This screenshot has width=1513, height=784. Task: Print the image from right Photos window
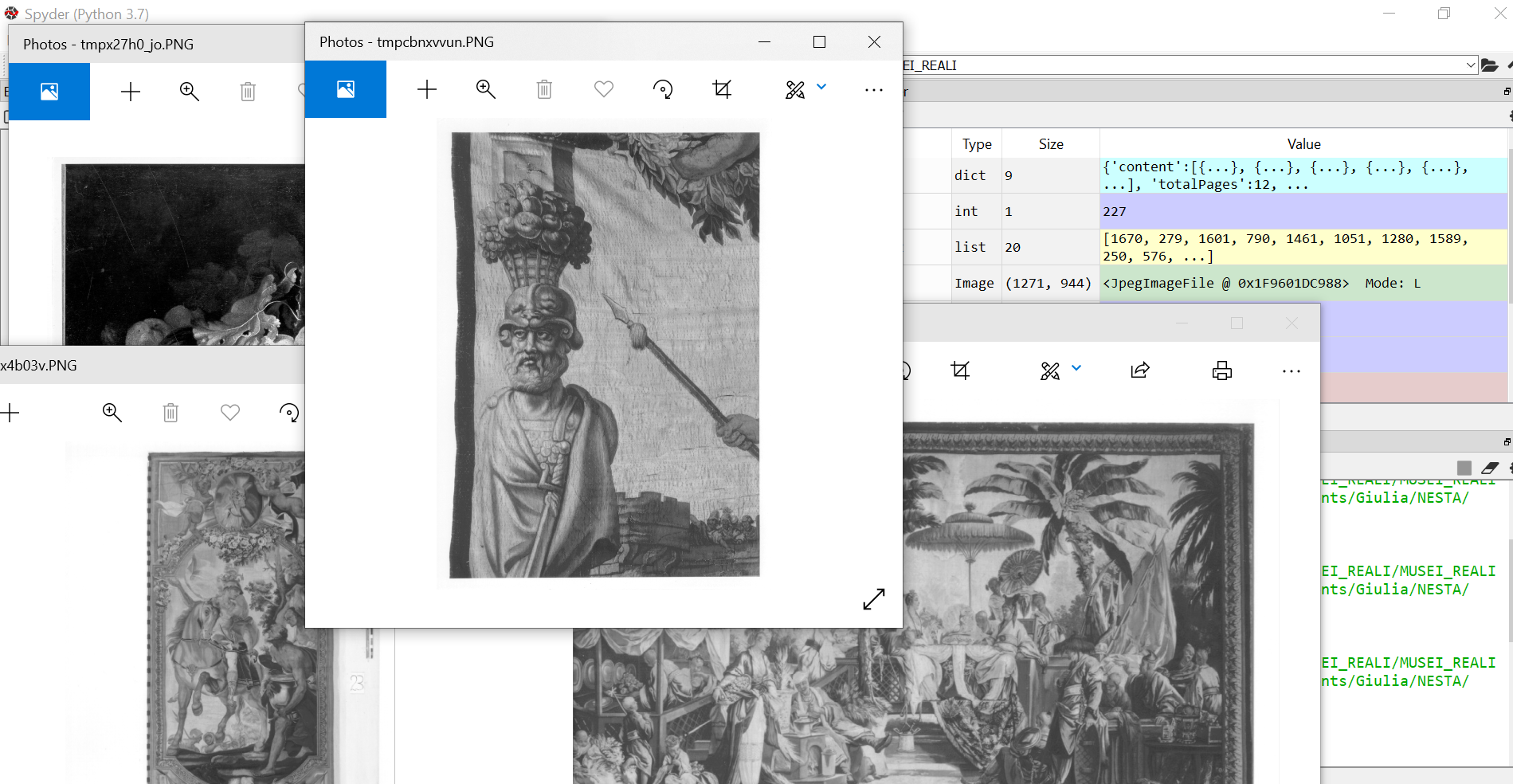point(1221,370)
